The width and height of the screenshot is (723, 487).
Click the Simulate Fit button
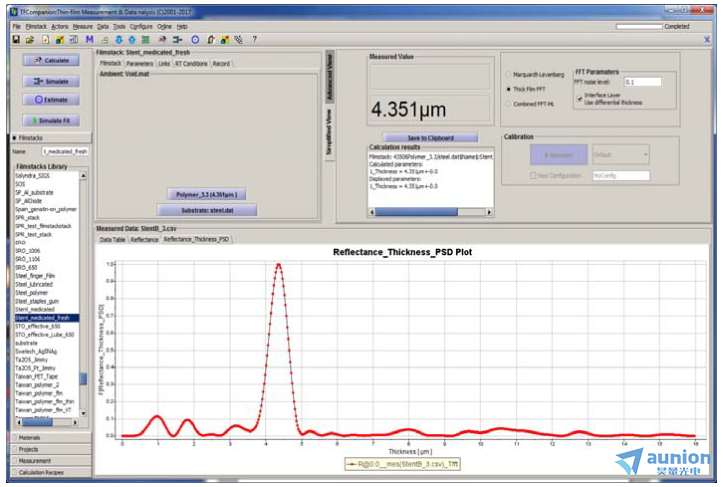point(51,120)
